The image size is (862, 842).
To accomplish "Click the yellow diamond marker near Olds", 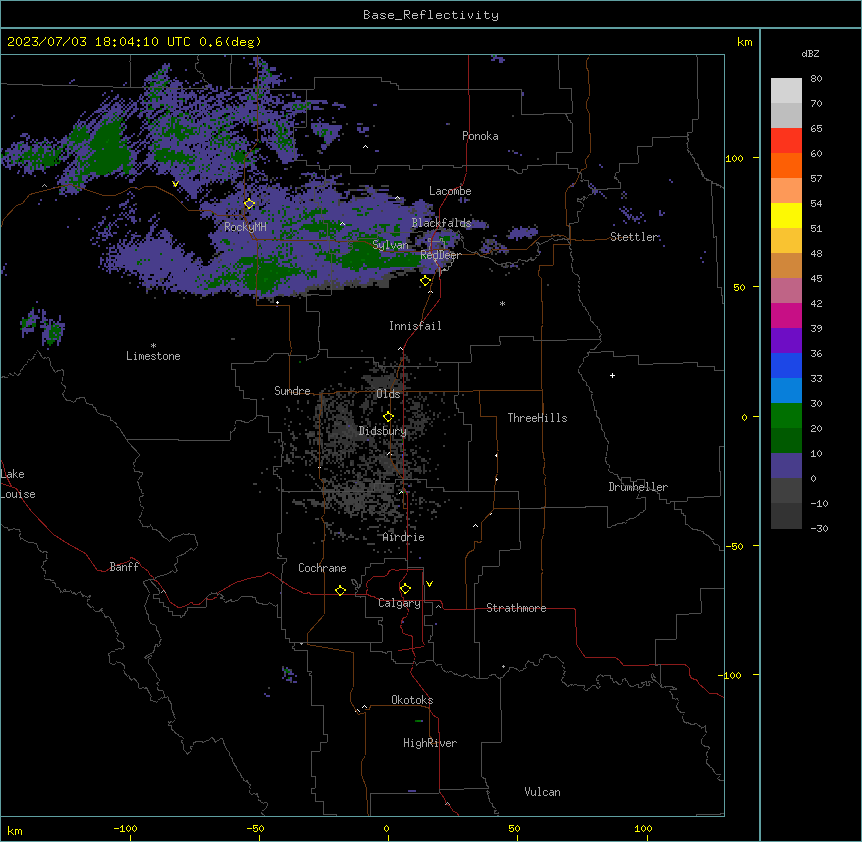I will click(388, 417).
